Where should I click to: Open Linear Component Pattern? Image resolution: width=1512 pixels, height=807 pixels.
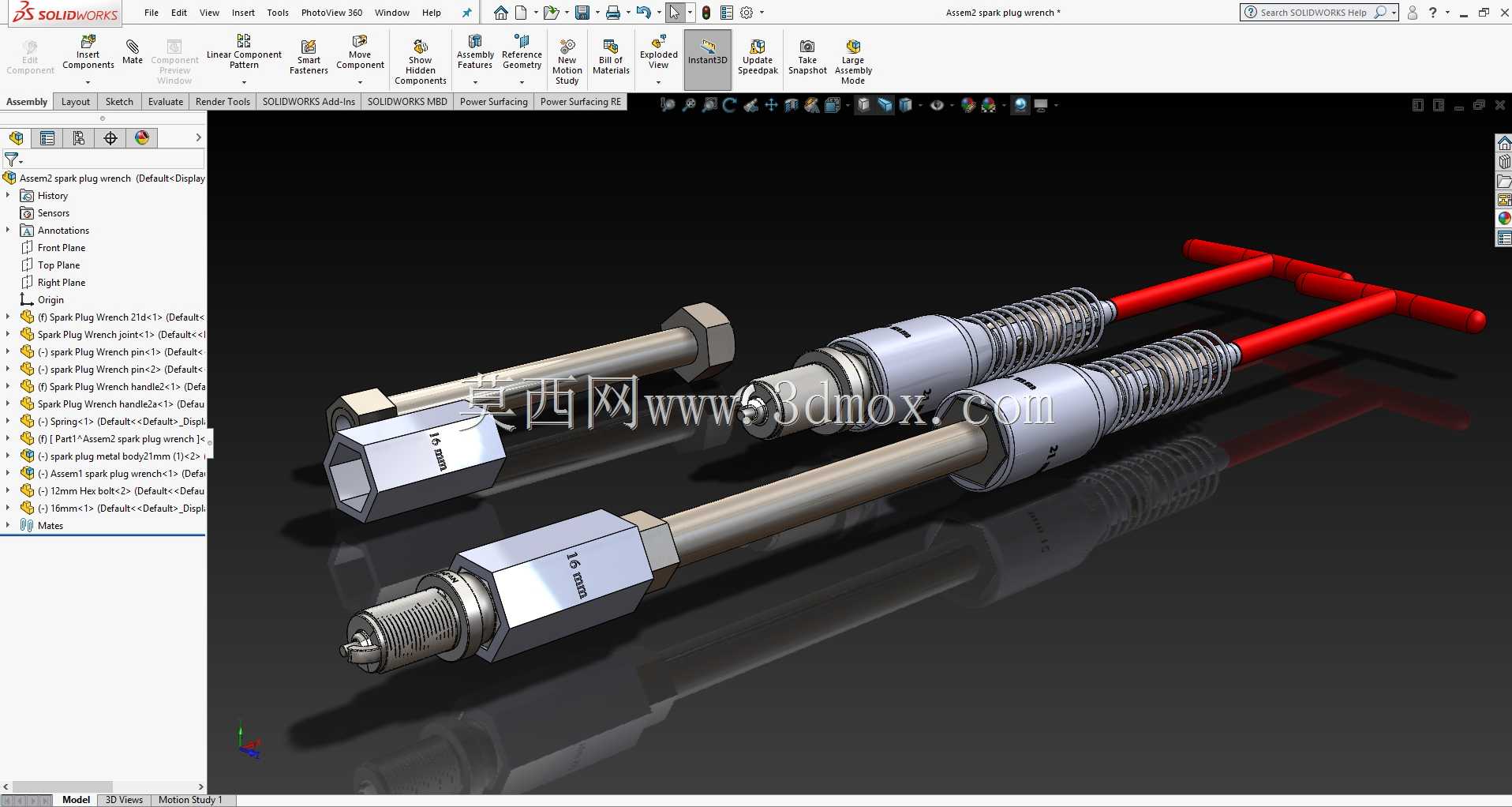[x=244, y=52]
